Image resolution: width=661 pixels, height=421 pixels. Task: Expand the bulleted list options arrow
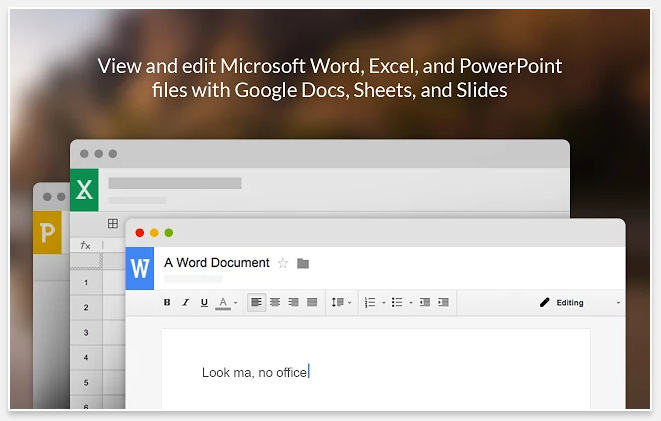point(411,303)
